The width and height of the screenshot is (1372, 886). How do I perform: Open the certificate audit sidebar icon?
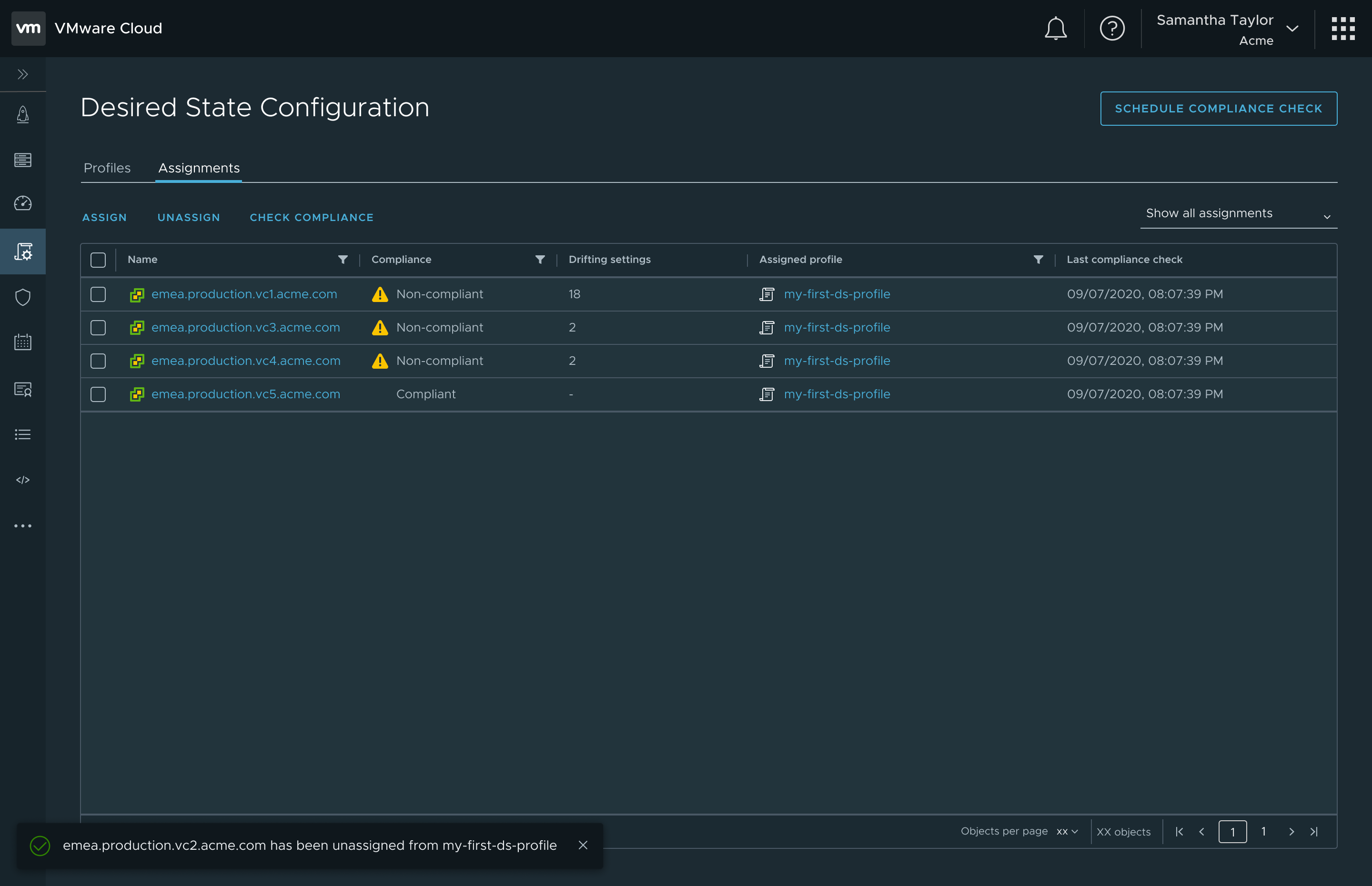tap(23, 390)
